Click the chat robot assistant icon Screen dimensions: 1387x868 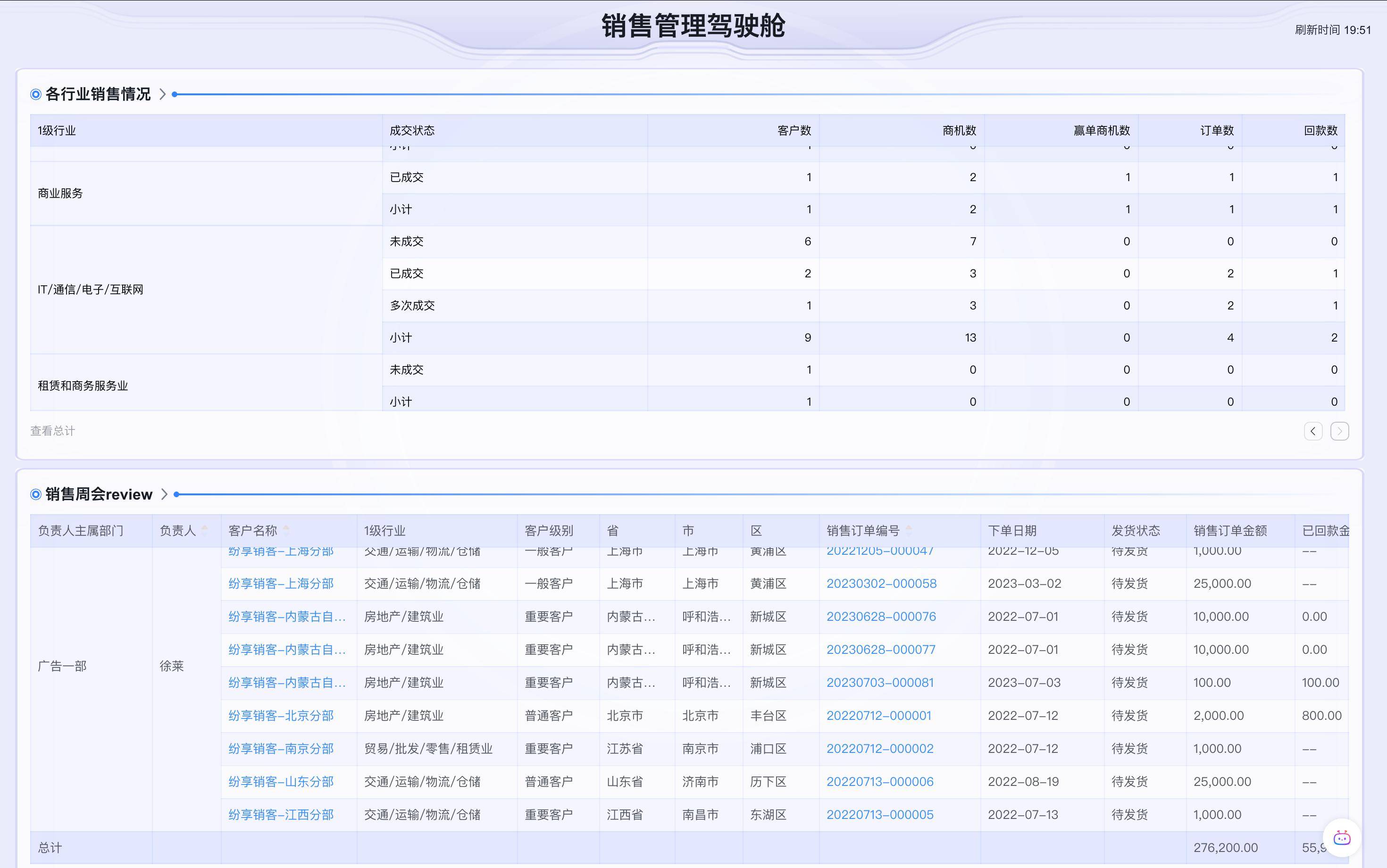pyautogui.click(x=1342, y=838)
